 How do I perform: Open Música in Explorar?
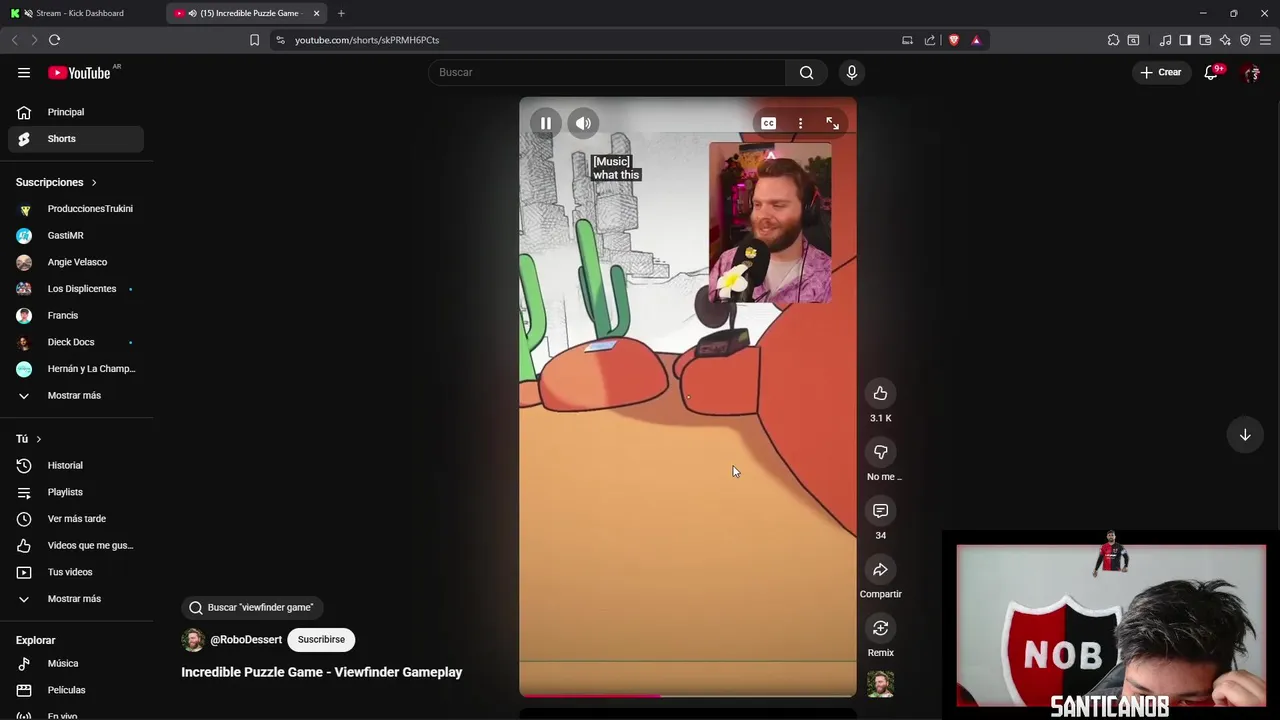click(x=76, y=663)
